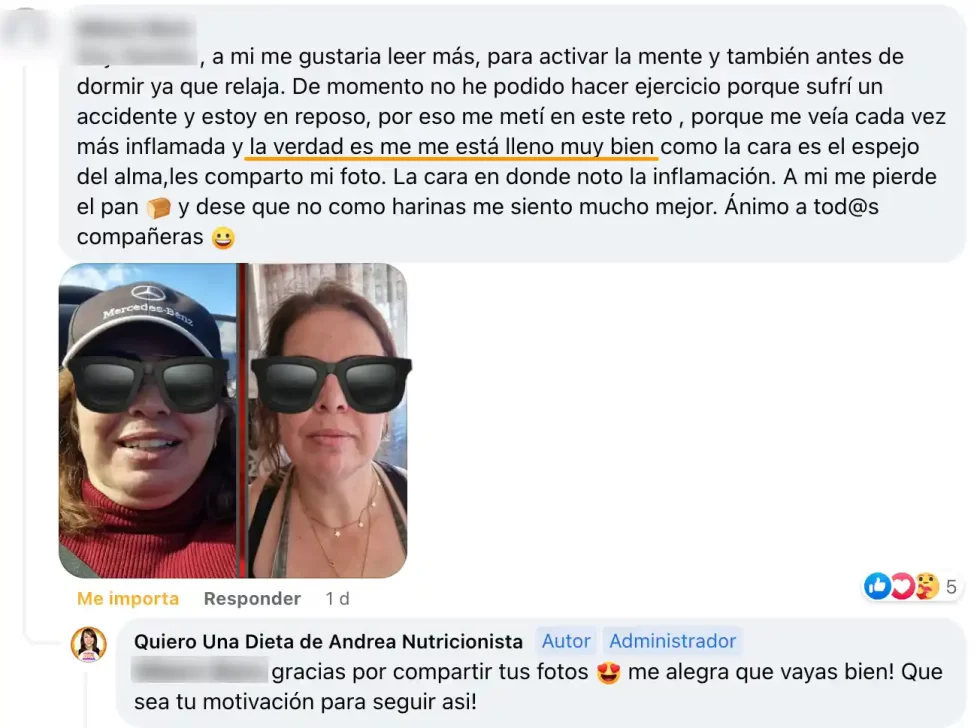The height and width of the screenshot is (728, 980).
Task: Open the reaction count showing 5
Action: pyautogui.click(x=951, y=587)
